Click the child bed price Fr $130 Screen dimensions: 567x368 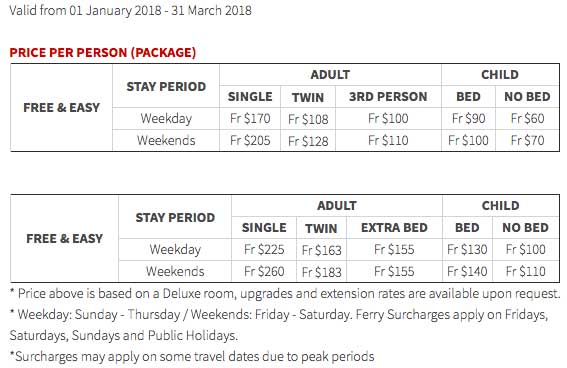[x=467, y=249]
